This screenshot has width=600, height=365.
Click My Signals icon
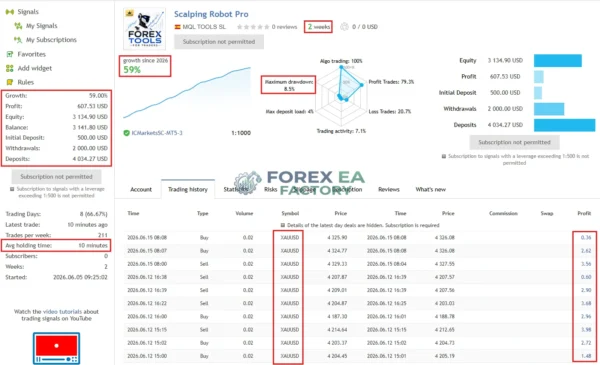[x=18, y=26]
